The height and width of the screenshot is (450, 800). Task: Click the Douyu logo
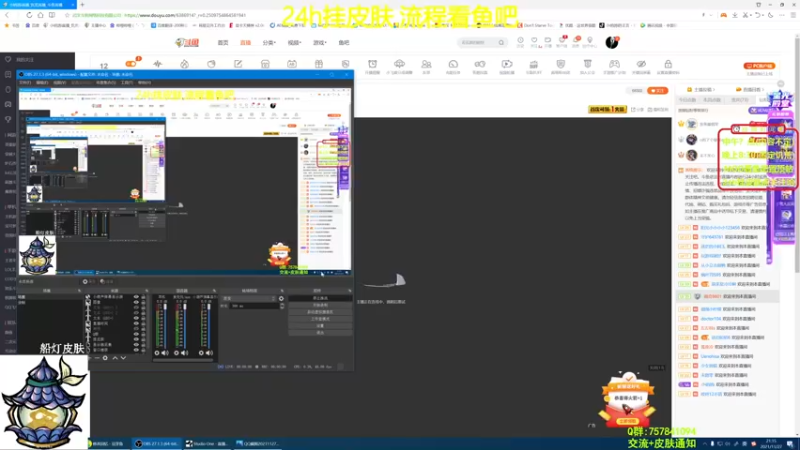(187, 43)
